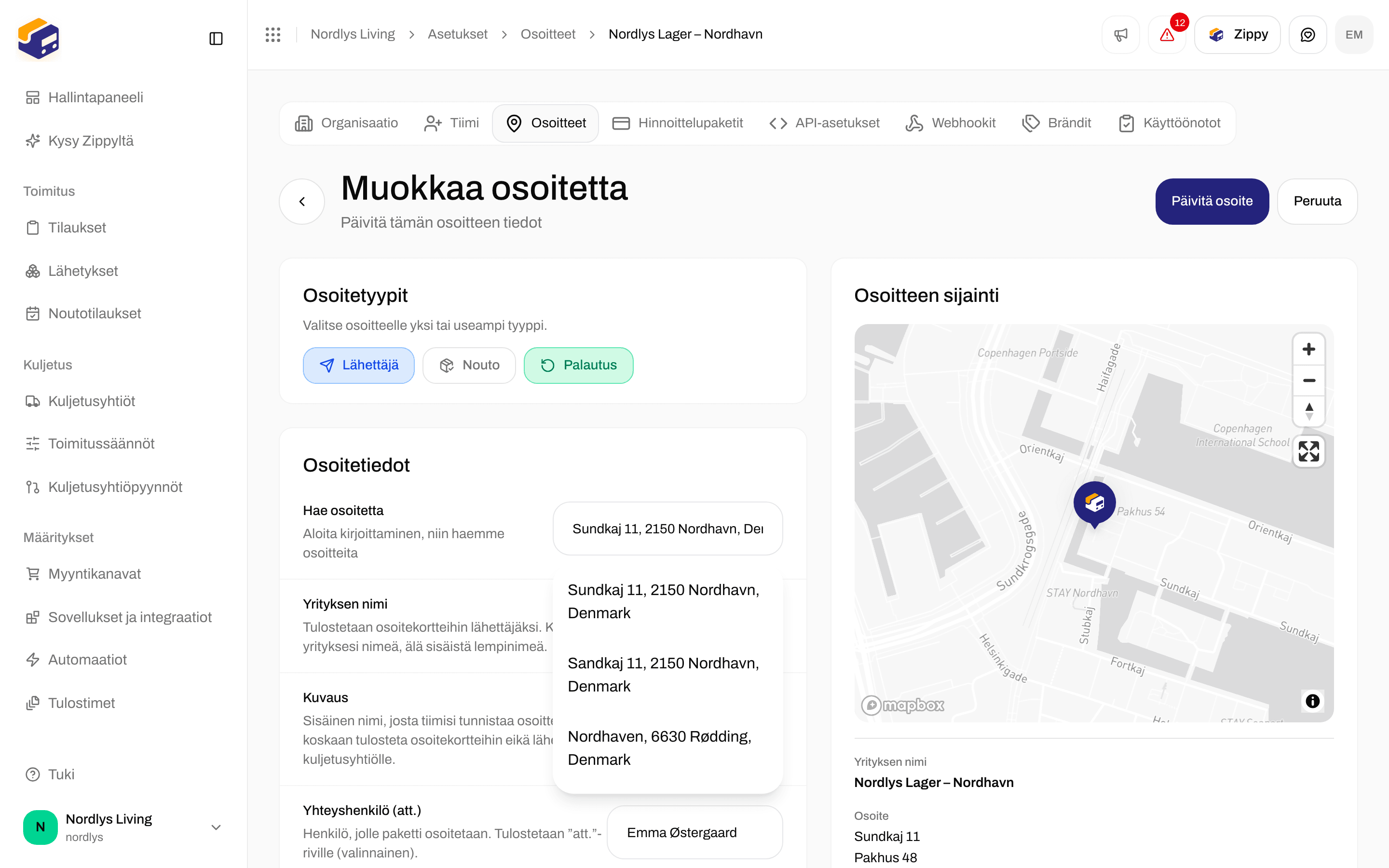
Task: Click Osoitteet breadcrumb
Action: click(x=547, y=34)
